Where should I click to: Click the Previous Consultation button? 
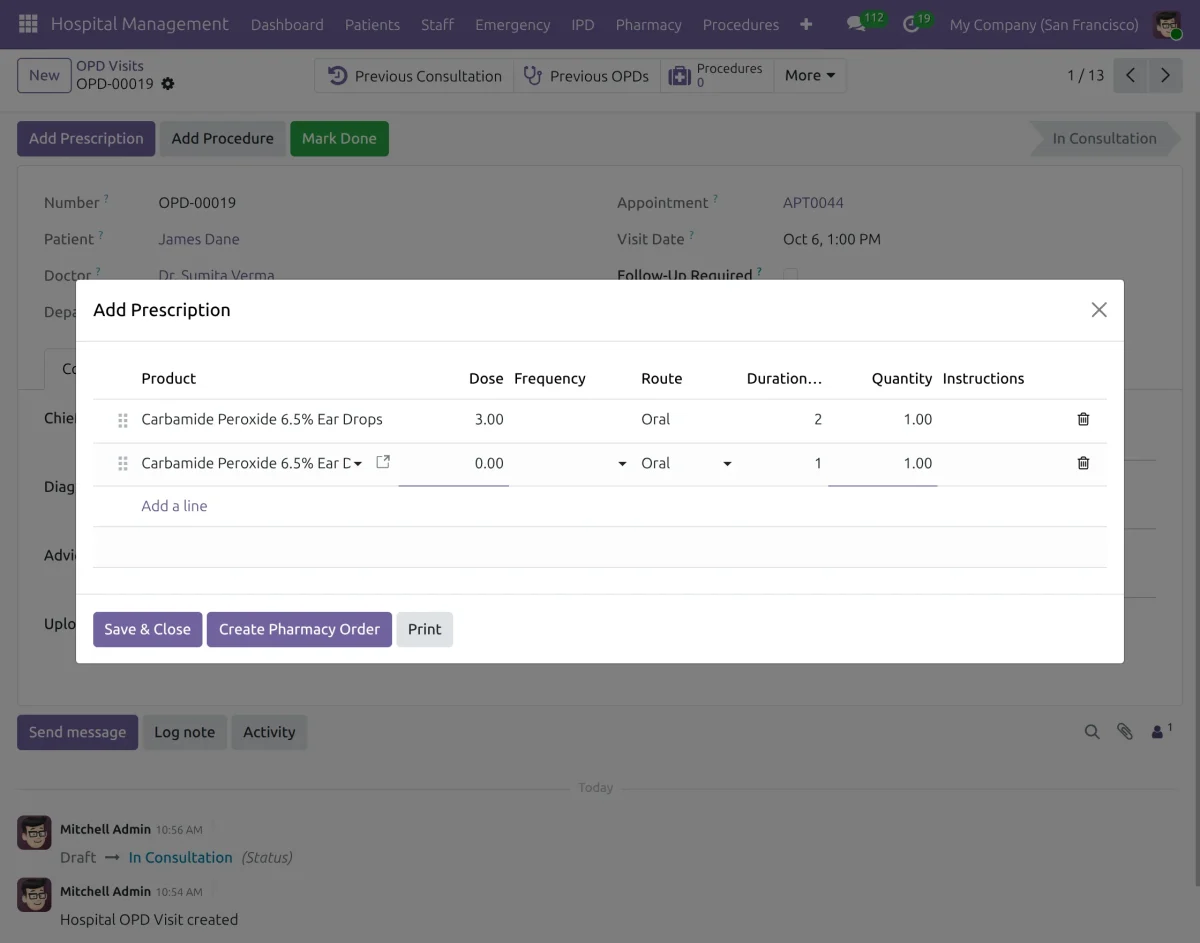click(414, 76)
